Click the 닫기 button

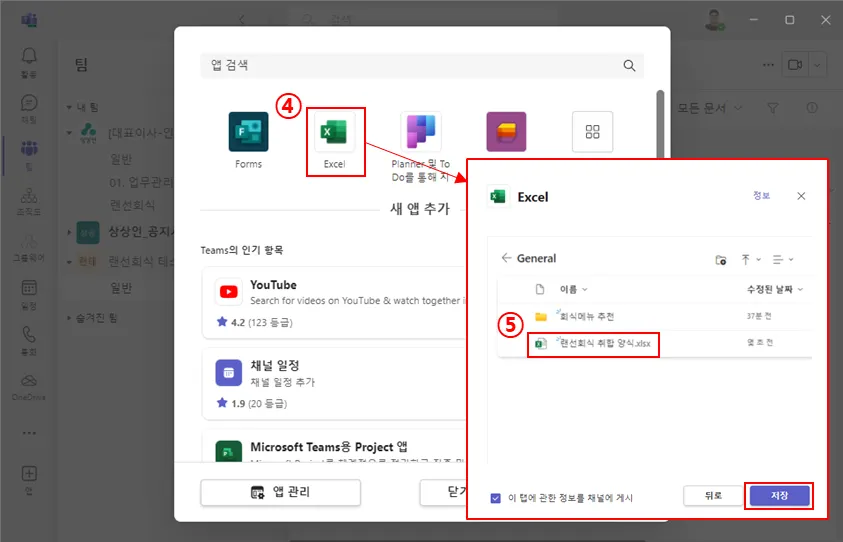(x=443, y=492)
